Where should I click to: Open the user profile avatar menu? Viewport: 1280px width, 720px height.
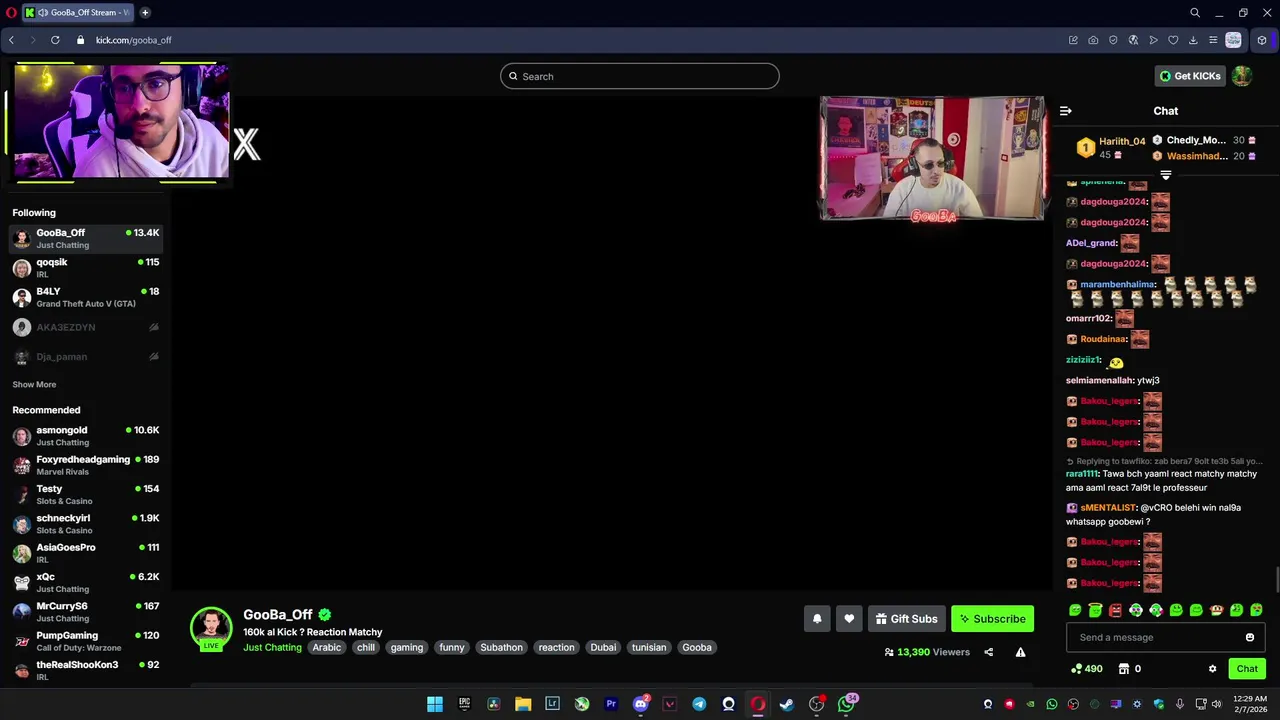tap(1242, 76)
